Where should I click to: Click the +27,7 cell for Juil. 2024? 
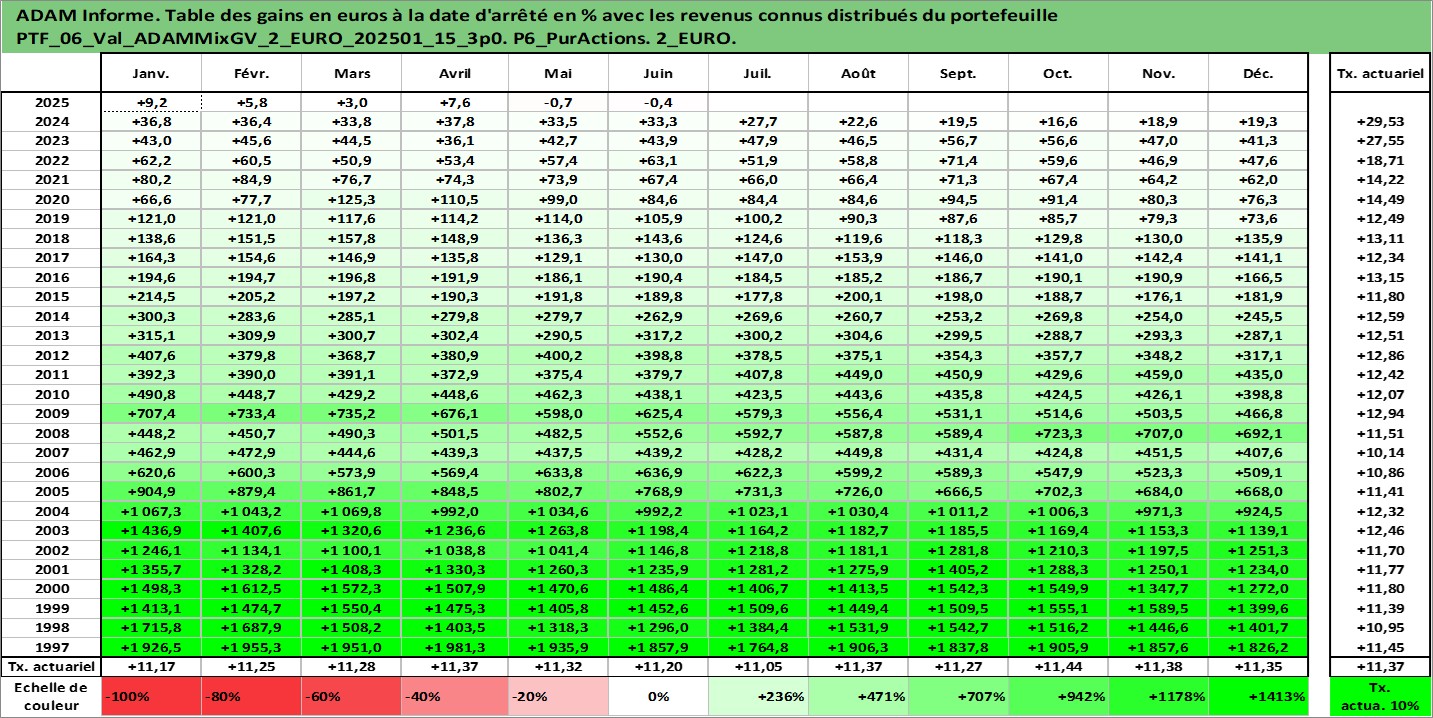pyautogui.click(x=758, y=121)
